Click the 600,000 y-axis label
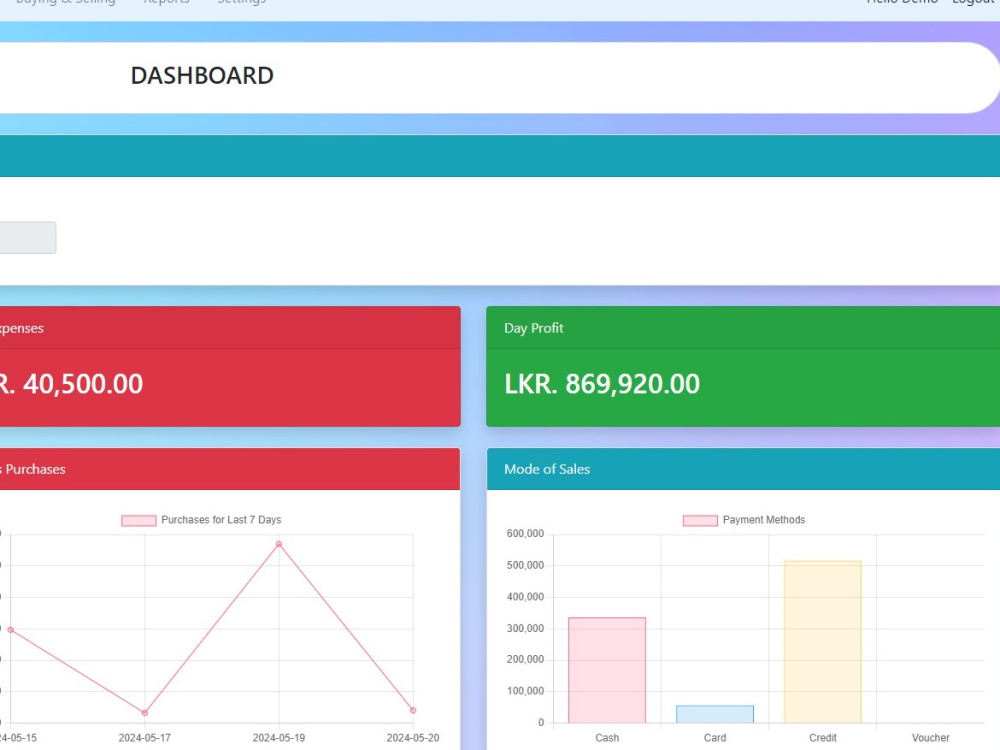The width and height of the screenshot is (1000, 750). pos(526,534)
